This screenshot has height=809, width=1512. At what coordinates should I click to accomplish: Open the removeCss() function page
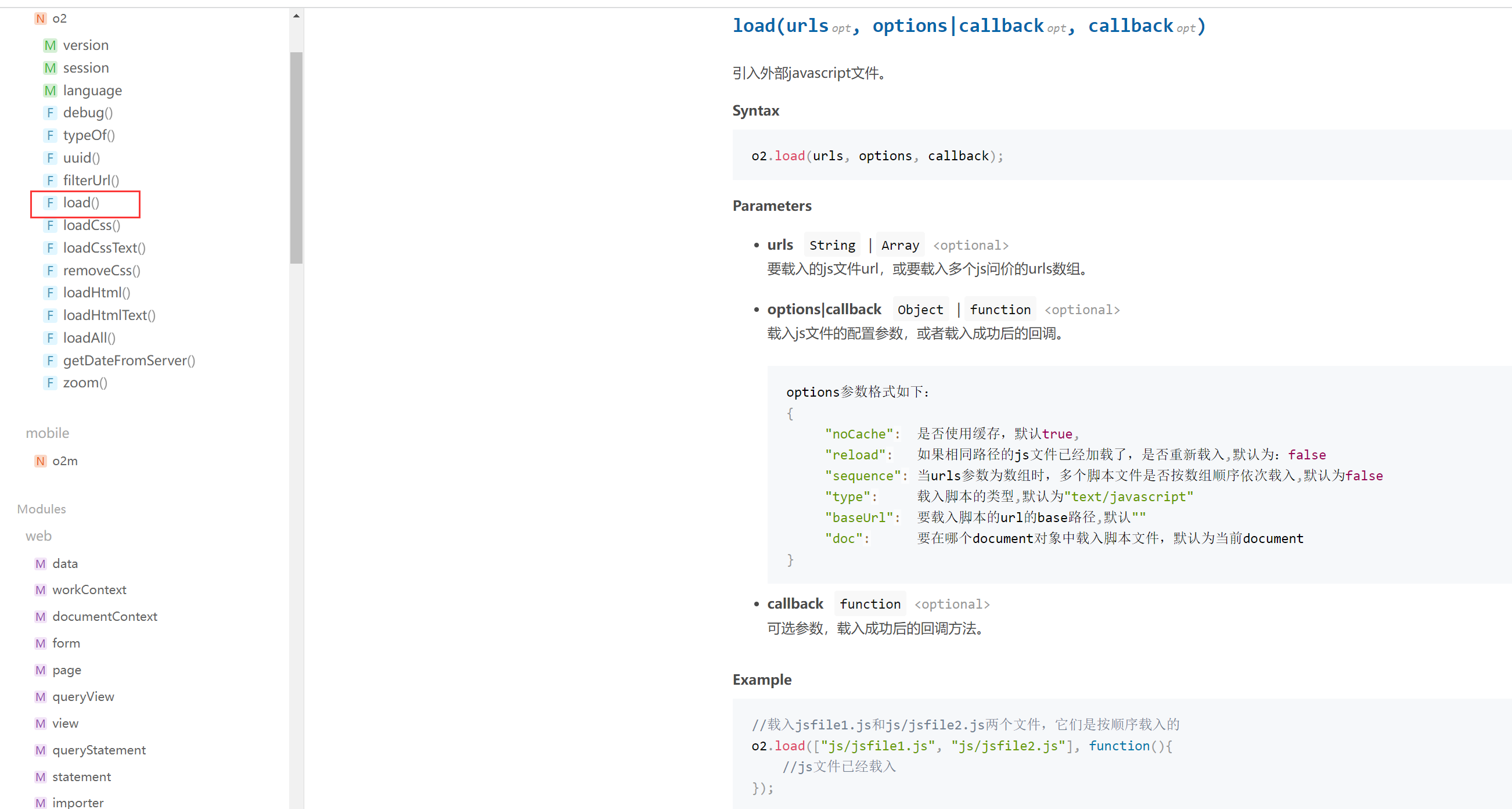pyautogui.click(x=102, y=271)
